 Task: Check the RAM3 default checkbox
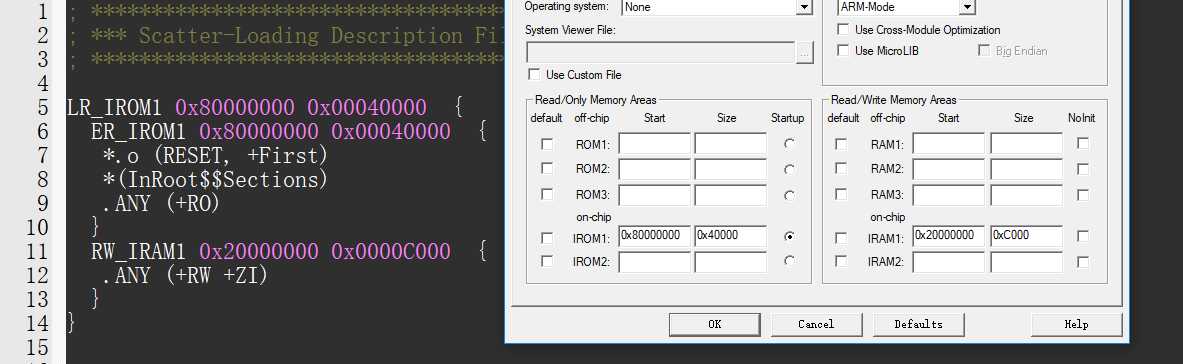click(841, 195)
